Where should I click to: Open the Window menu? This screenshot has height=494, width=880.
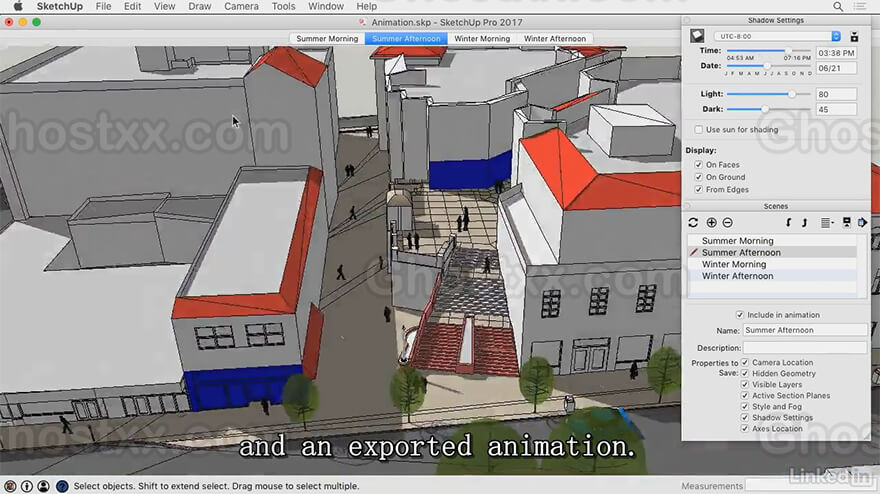click(326, 6)
